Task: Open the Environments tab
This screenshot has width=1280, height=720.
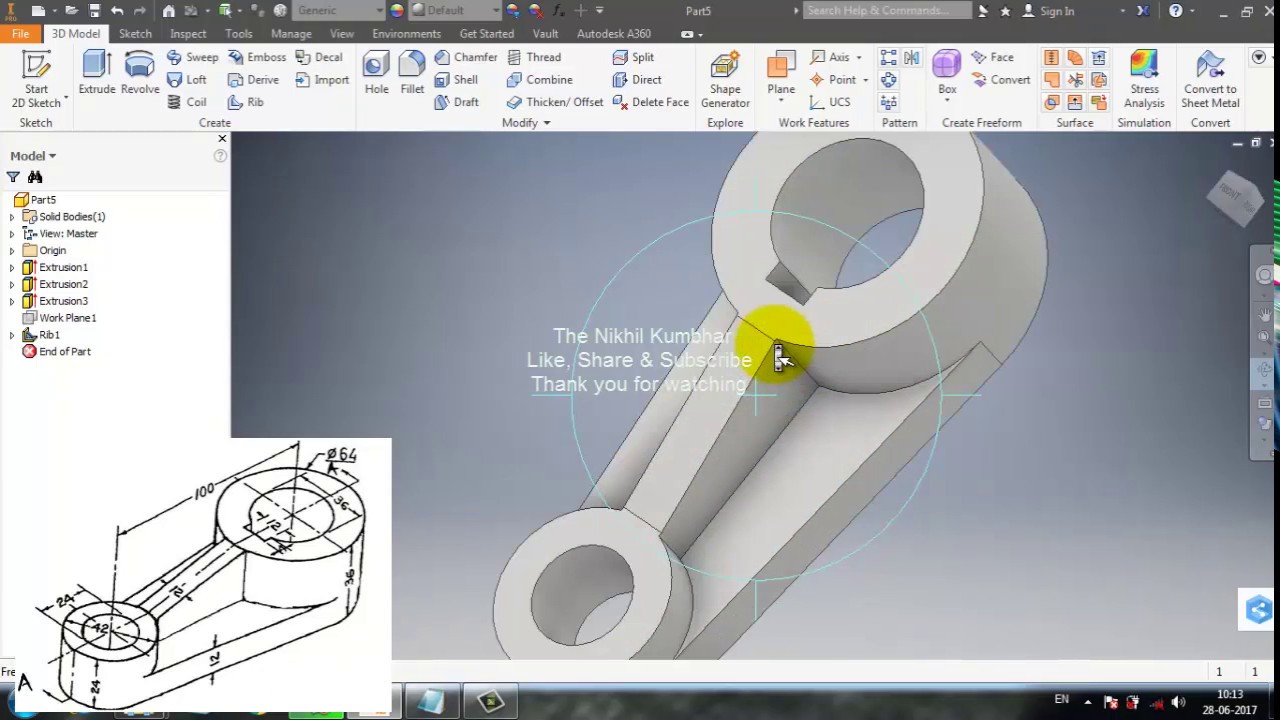Action: 406,33
